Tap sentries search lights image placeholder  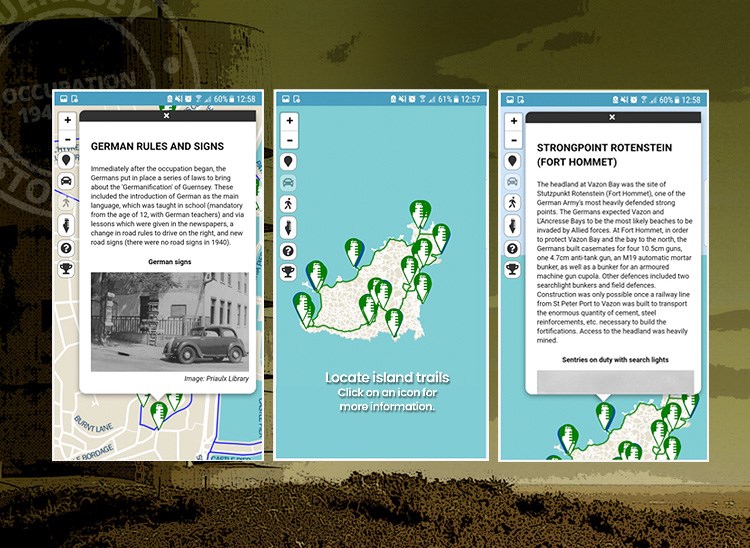[615, 382]
